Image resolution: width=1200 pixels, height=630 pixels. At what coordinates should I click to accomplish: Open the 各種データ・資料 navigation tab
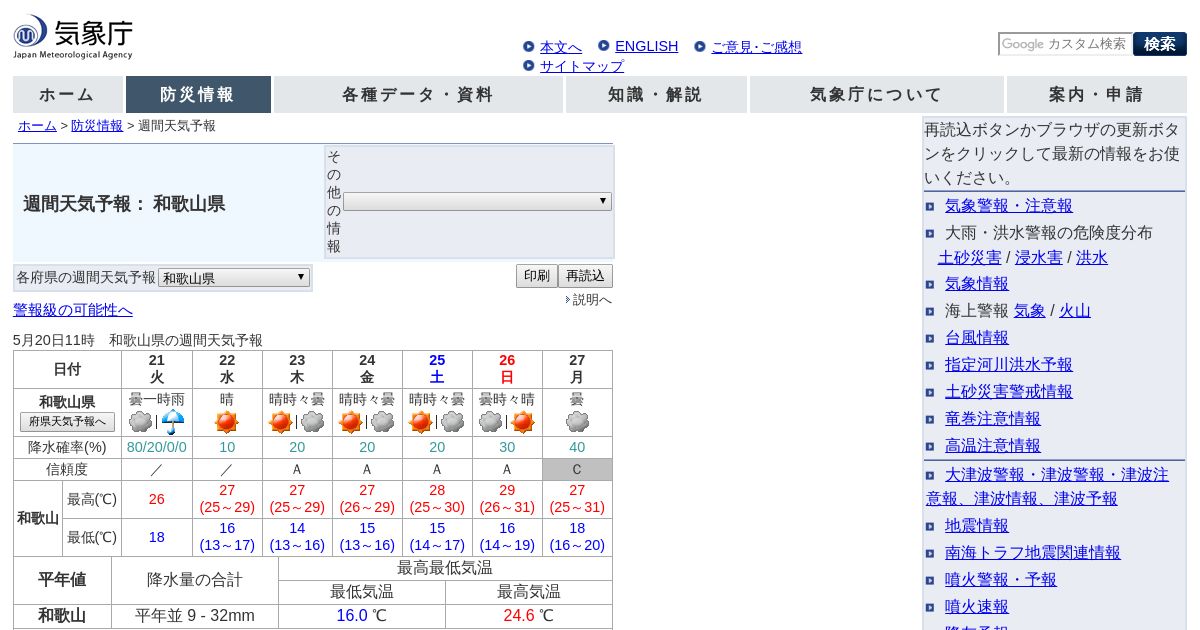pyautogui.click(x=418, y=95)
